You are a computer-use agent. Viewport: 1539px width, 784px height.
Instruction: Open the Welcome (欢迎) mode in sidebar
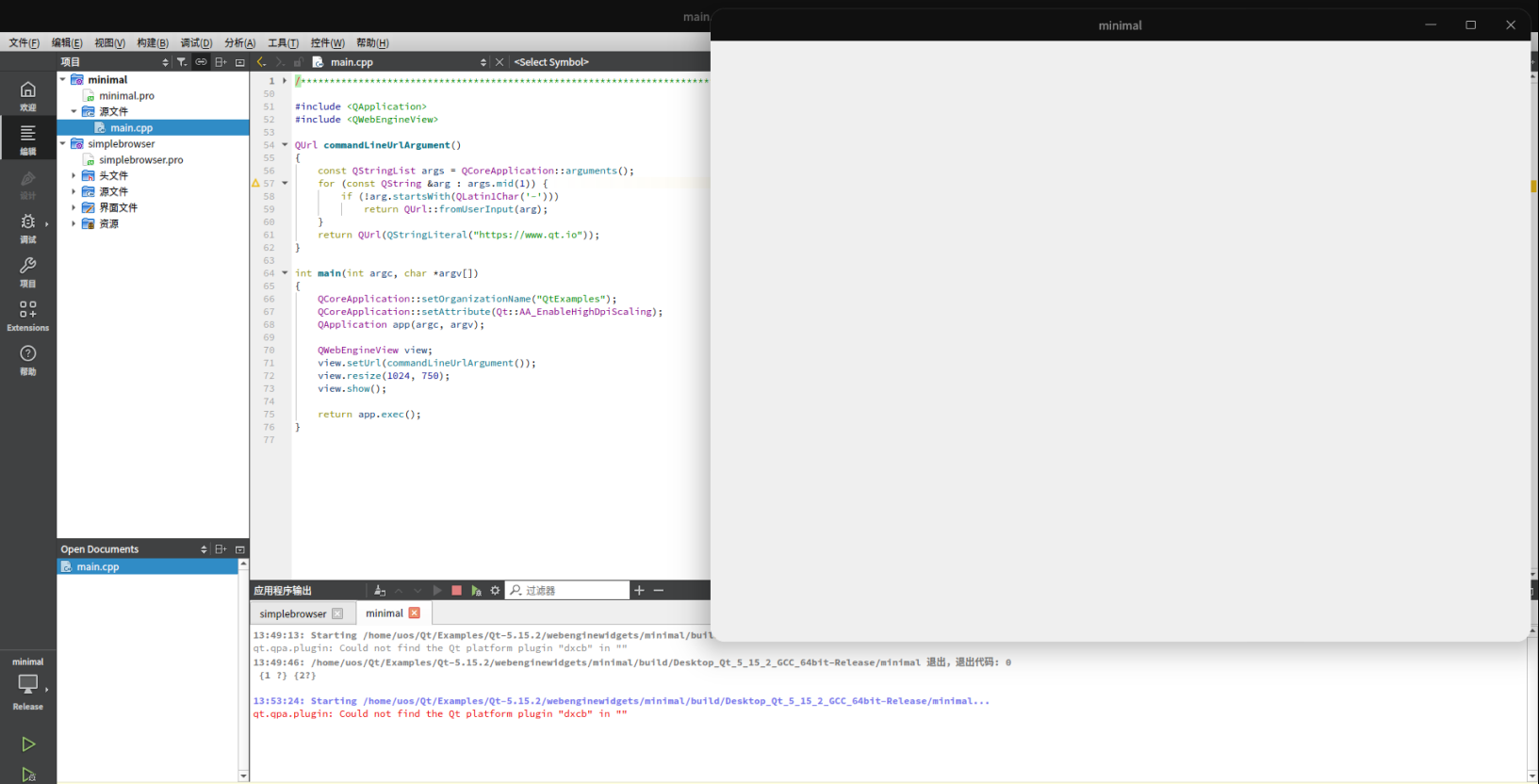pos(28,95)
